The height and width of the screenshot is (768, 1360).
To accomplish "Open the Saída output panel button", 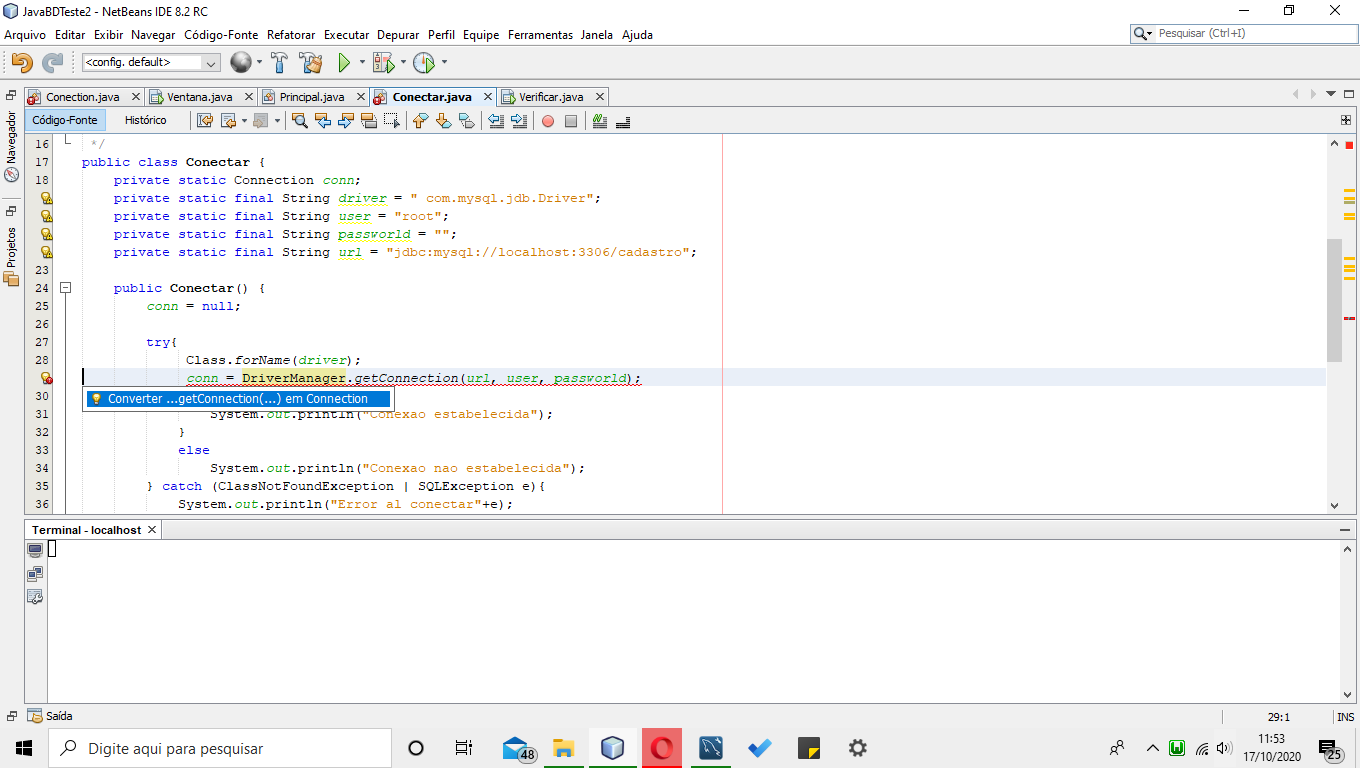I will 50,716.
